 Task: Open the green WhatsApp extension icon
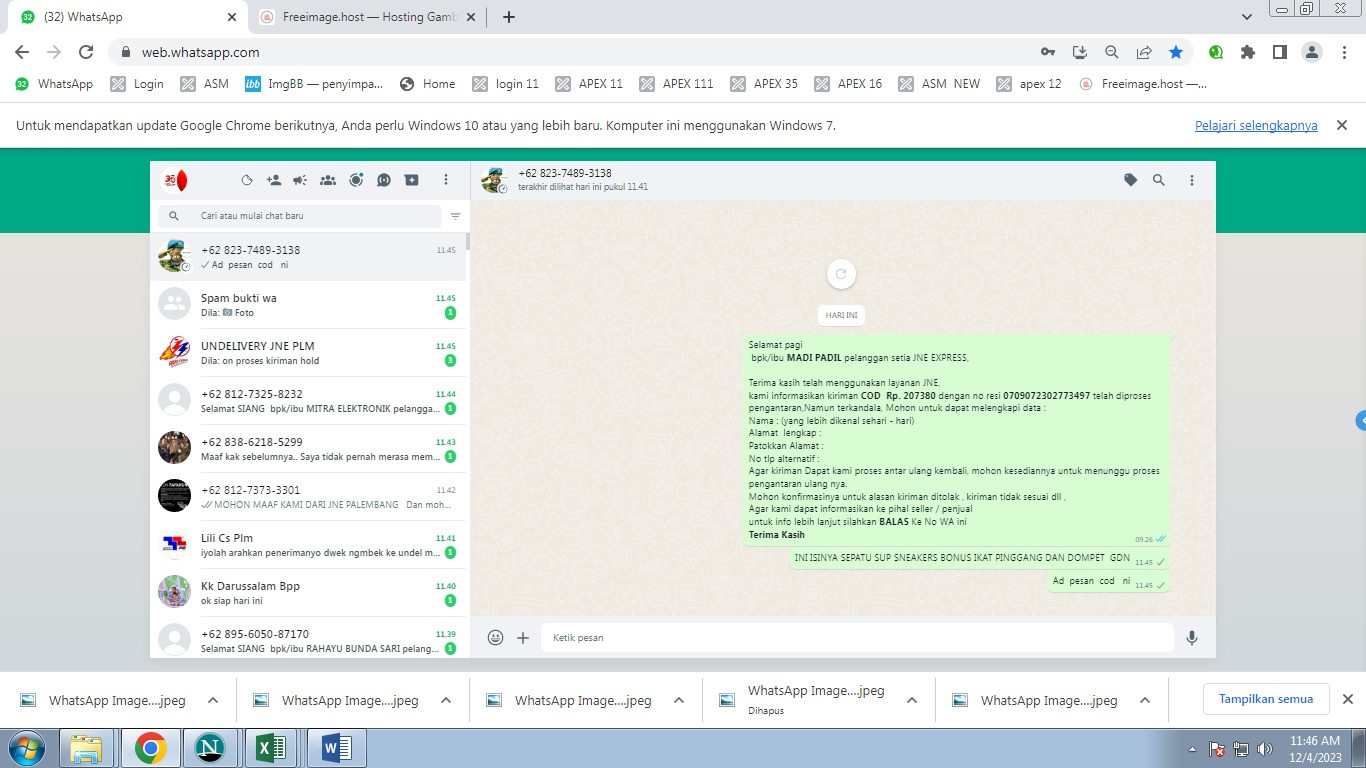click(x=1216, y=52)
